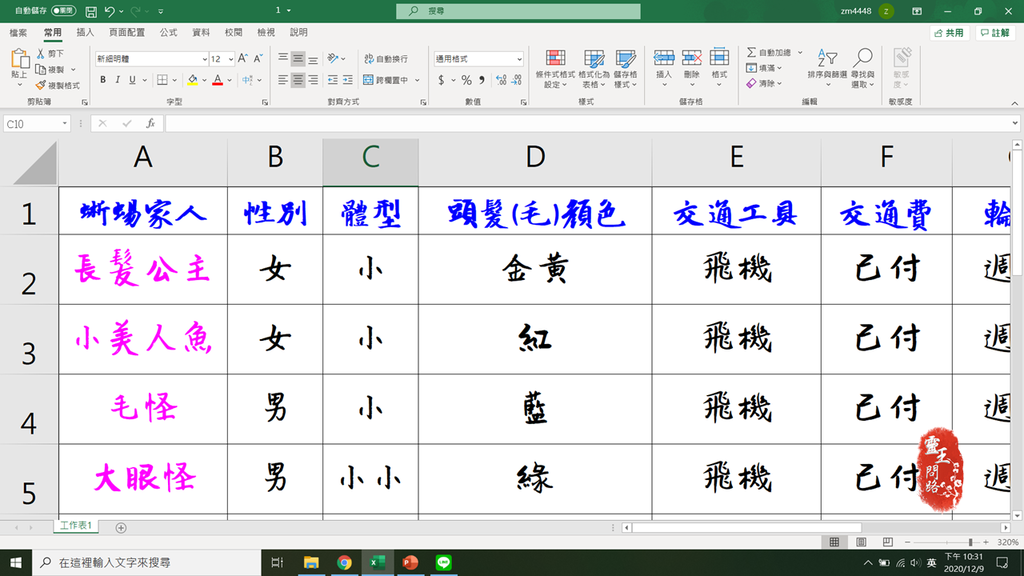Apply the red font color
The width and height of the screenshot is (1024, 576).
point(217,80)
